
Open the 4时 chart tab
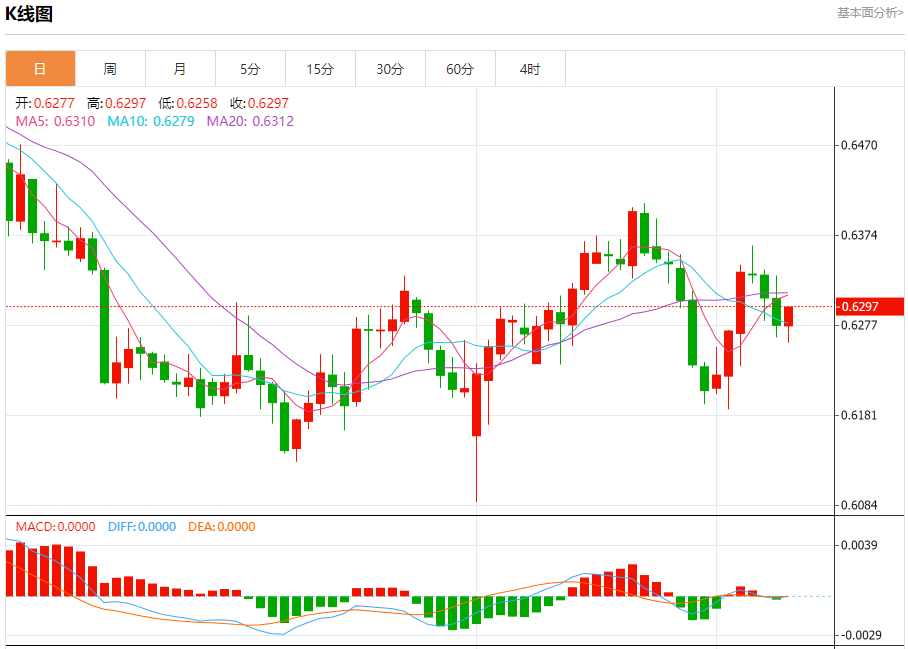(x=530, y=69)
